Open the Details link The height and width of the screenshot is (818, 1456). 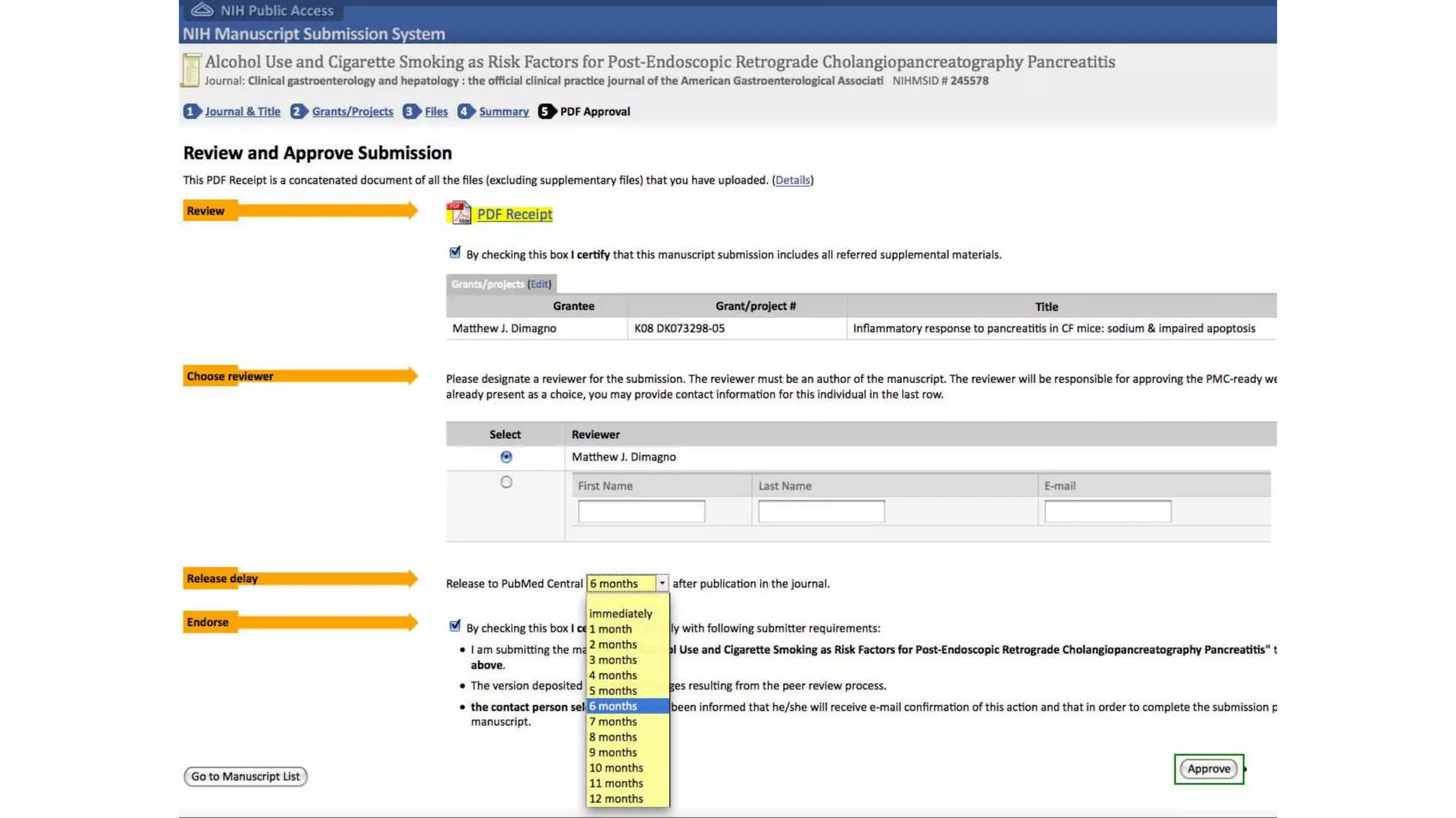(792, 181)
